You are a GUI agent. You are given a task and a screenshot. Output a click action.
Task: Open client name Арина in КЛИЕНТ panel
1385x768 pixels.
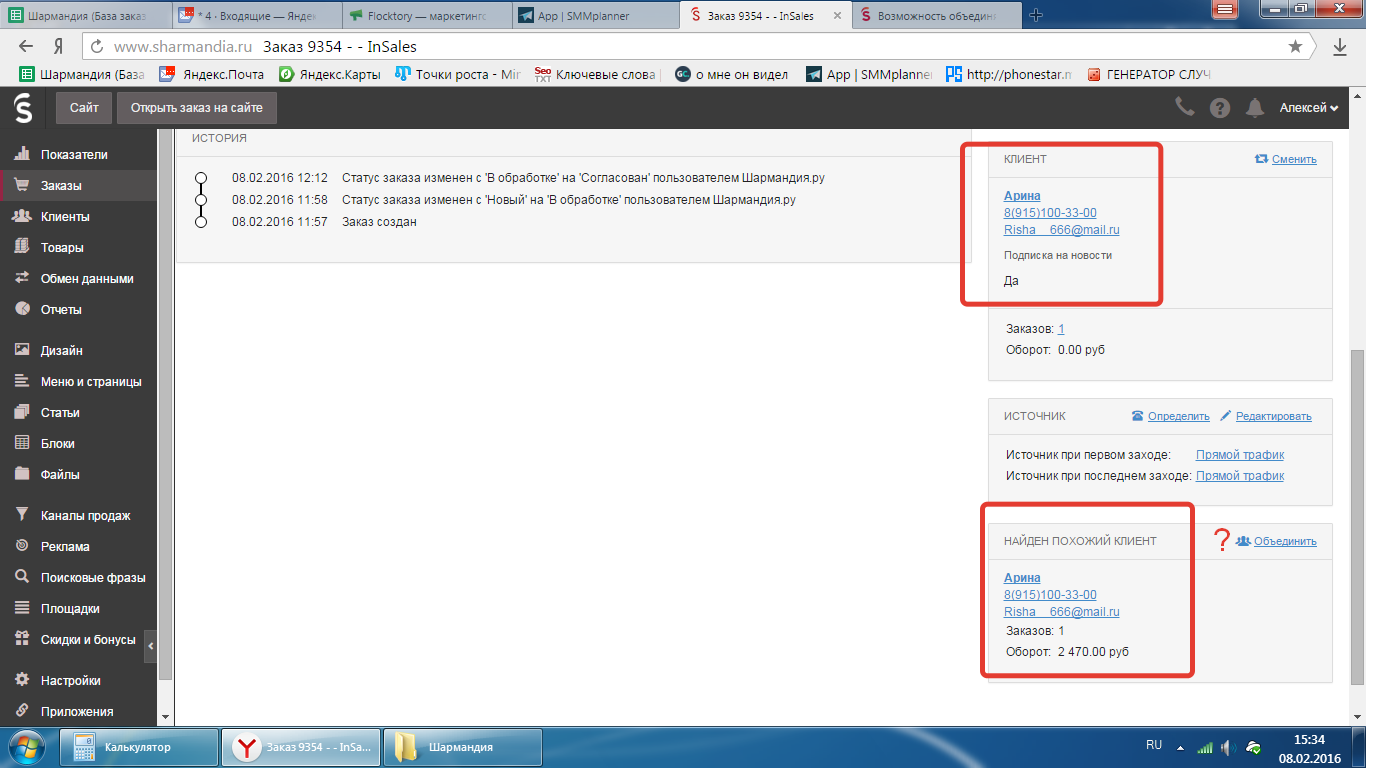[1022, 196]
